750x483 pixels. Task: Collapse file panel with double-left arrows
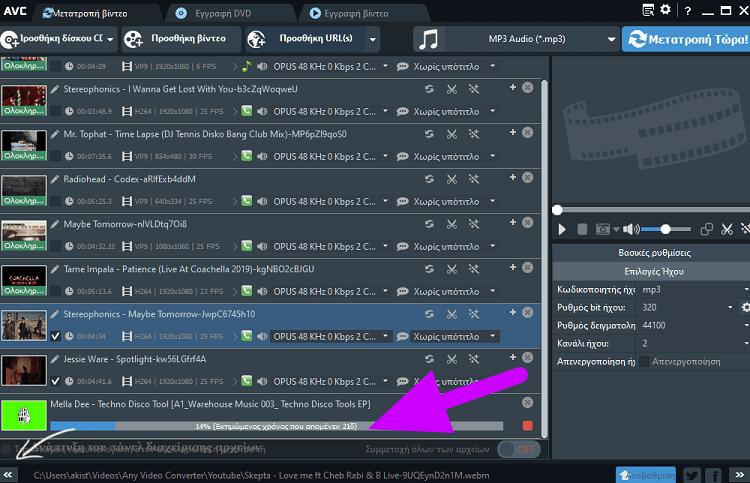9,474
